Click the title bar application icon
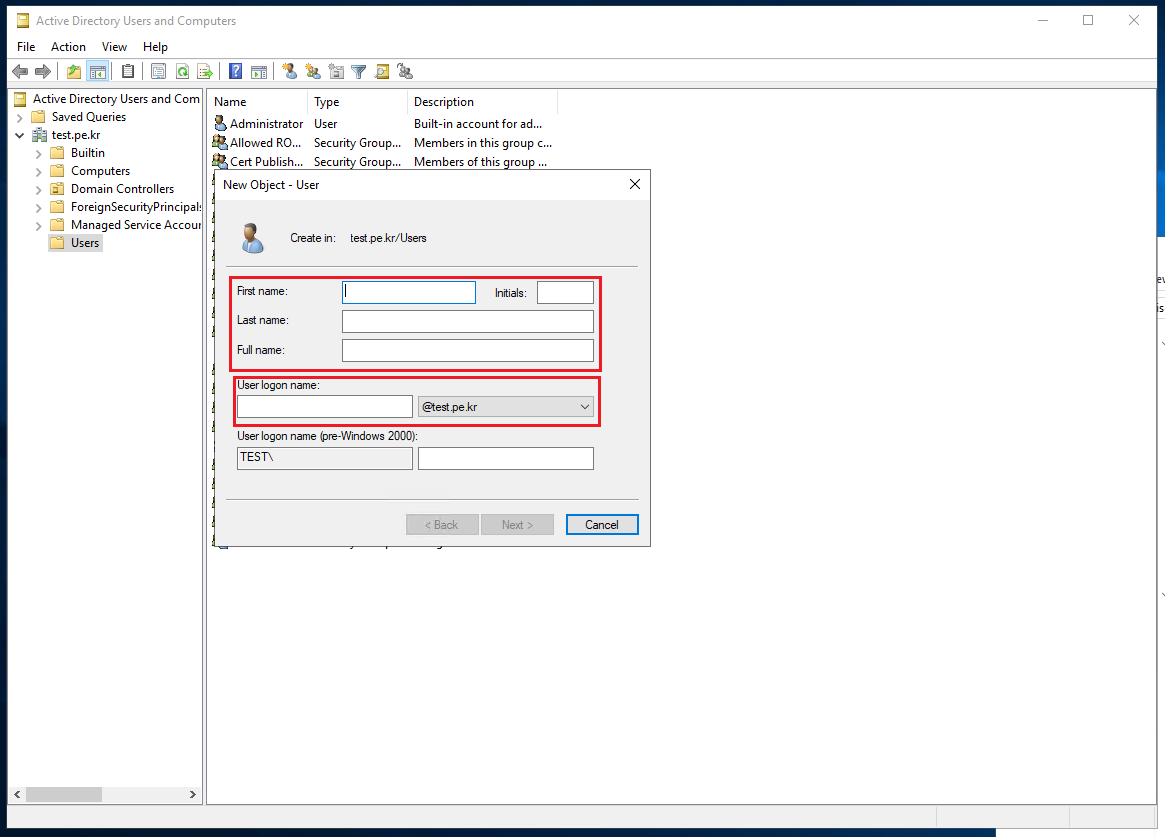 (x=23, y=21)
